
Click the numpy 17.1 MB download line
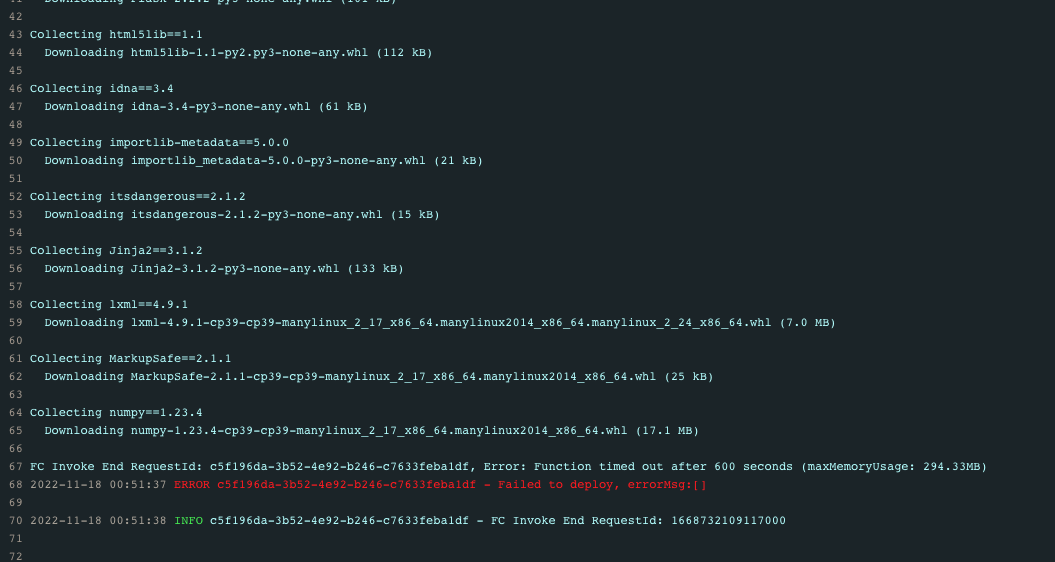click(371, 430)
